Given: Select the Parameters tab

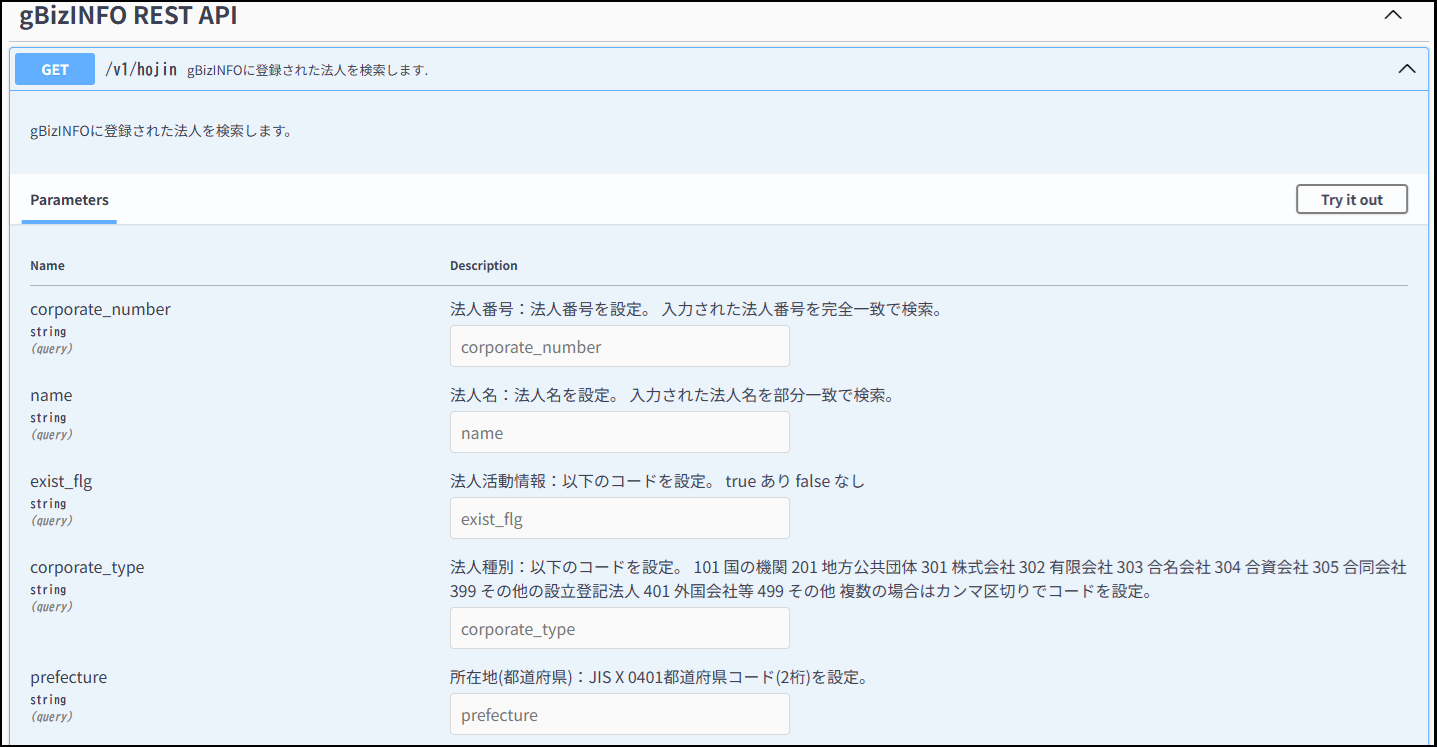Looking at the screenshot, I should pyautogui.click(x=69, y=200).
